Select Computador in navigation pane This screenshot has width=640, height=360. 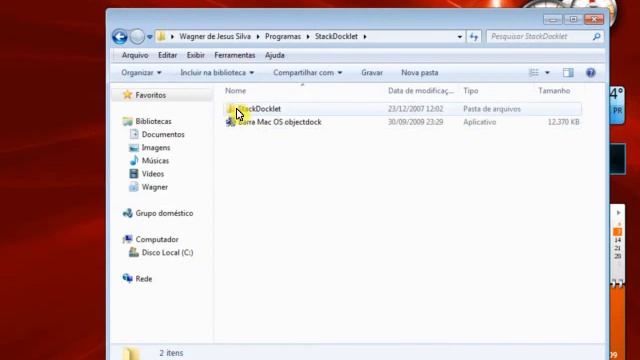[157, 239]
